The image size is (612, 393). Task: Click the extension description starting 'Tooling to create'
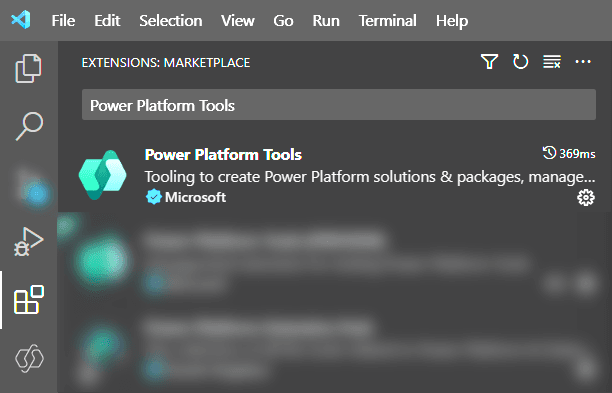[x=370, y=177]
